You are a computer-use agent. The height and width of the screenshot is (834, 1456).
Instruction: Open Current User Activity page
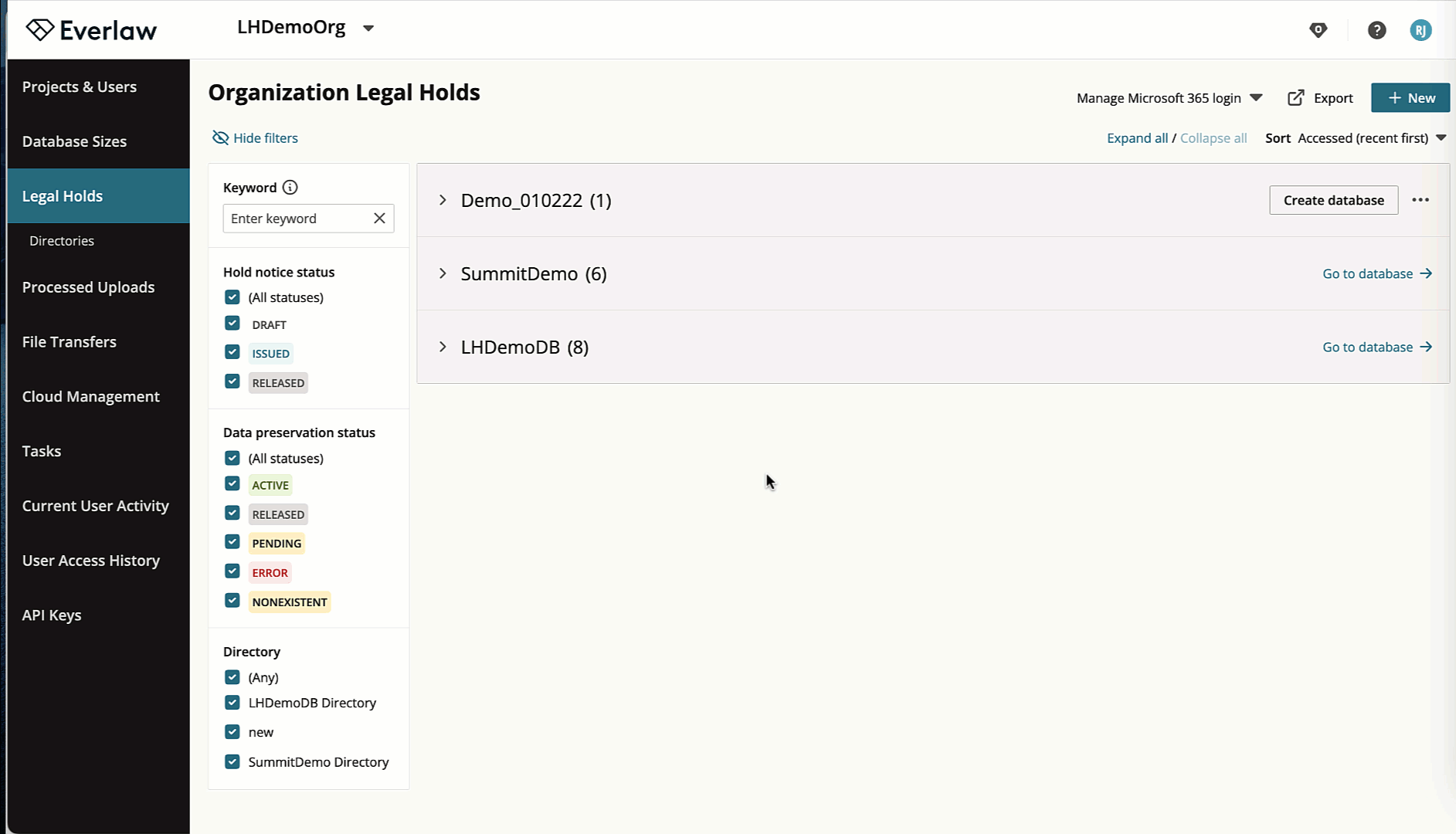(x=98, y=506)
